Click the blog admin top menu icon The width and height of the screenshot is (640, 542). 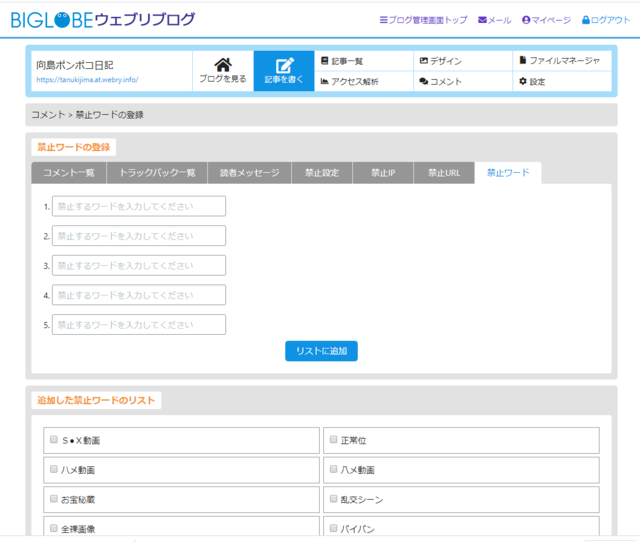[x=383, y=20]
